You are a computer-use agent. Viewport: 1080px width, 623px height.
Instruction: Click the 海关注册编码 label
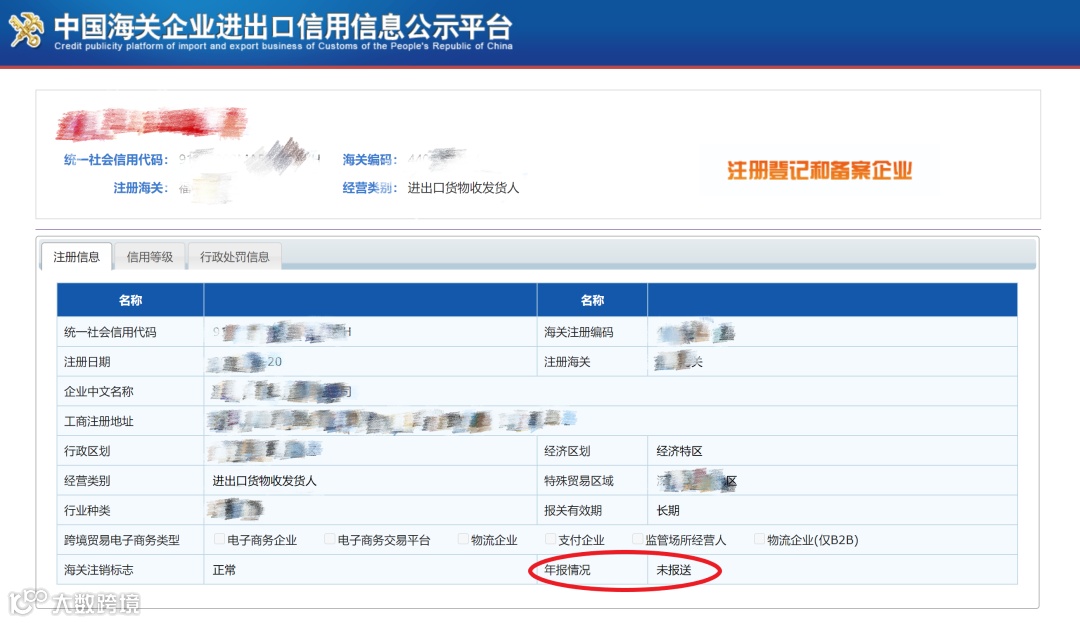(579, 332)
